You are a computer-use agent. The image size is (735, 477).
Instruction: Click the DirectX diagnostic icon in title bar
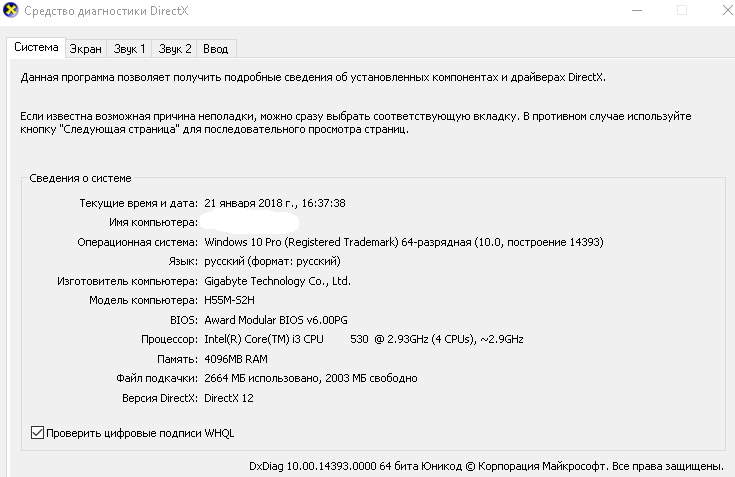(10, 10)
